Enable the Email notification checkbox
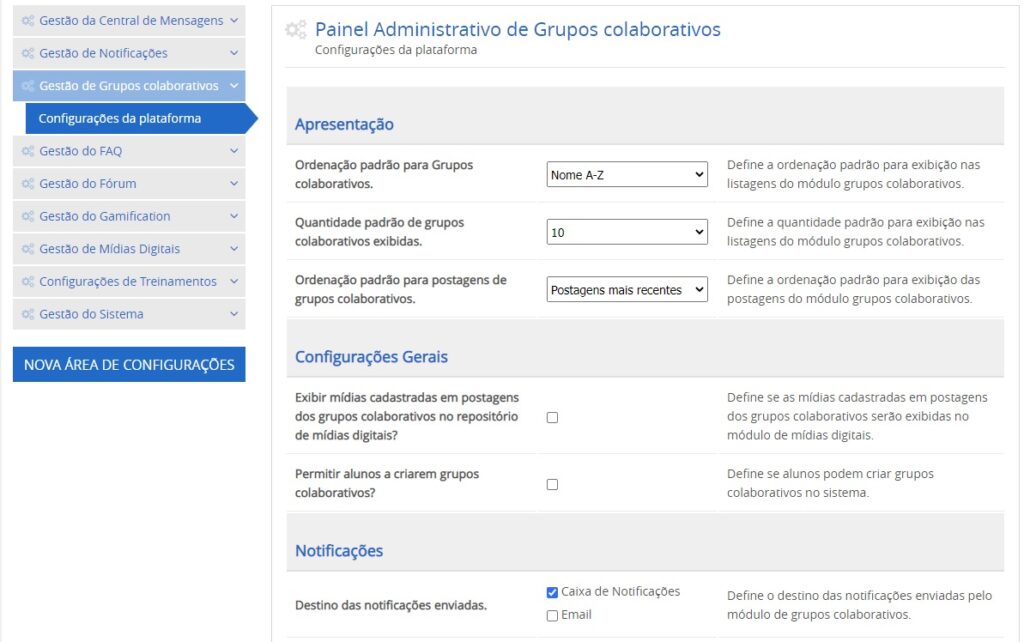 (552, 616)
